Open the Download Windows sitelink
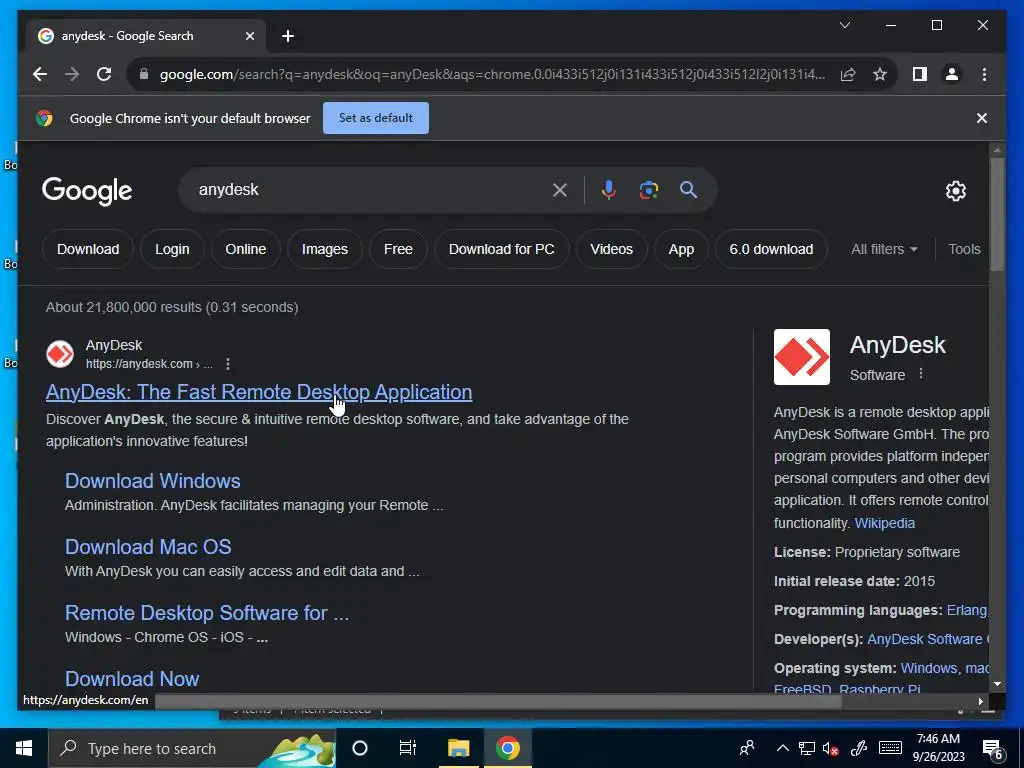Image resolution: width=1024 pixels, height=768 pixels. coord(152,481)
